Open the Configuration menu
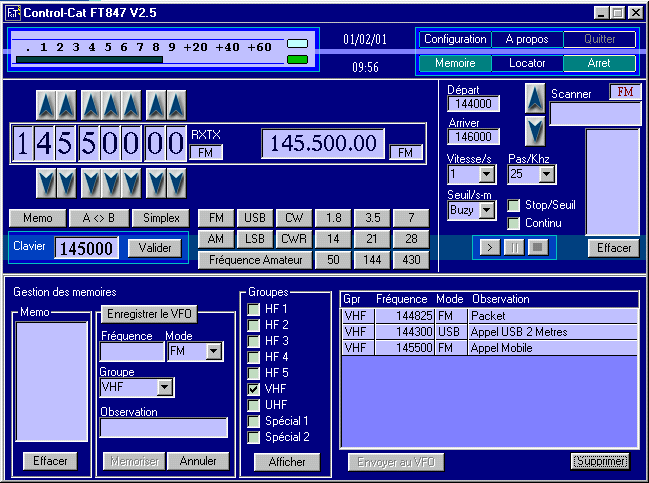Viewport: 649px width, 483px height. click(455, 39)
